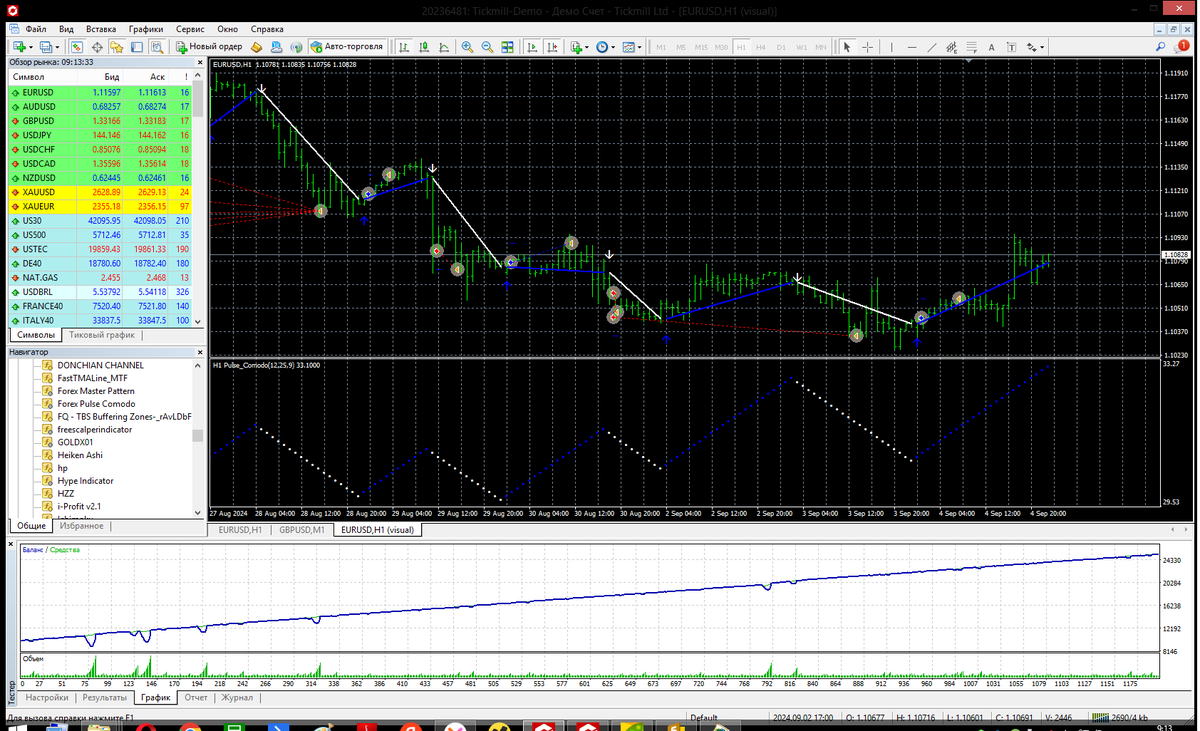Select the Crosshair tool

[867, 47]
